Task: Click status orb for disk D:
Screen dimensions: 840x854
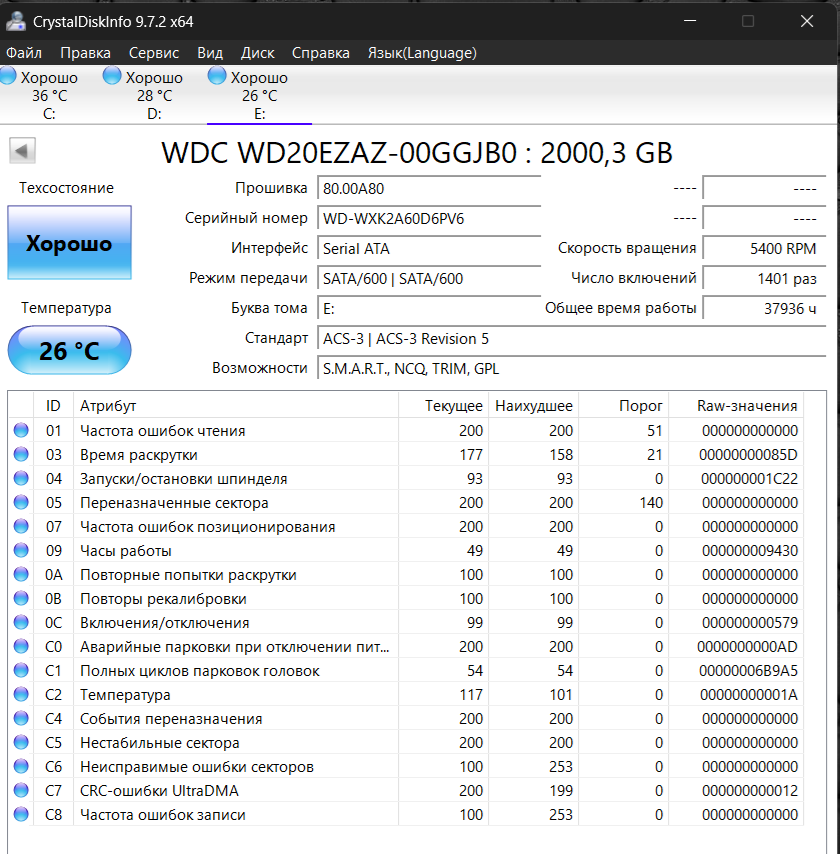Action: point(112,76)
